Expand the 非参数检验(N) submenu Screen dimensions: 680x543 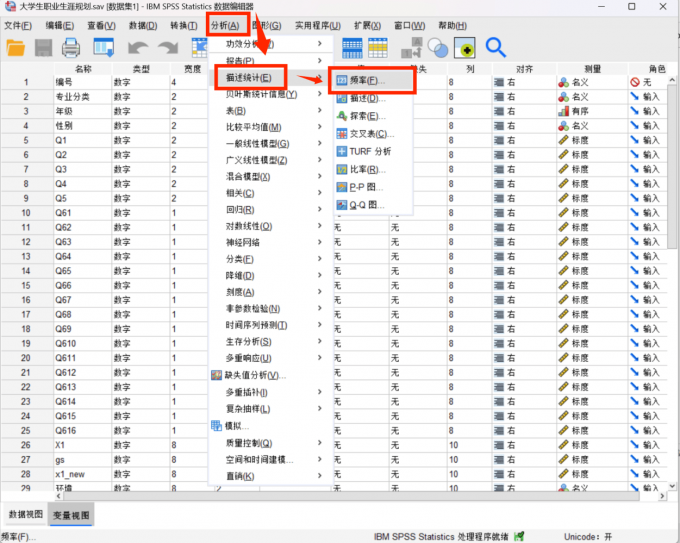(x=271, y=308)
